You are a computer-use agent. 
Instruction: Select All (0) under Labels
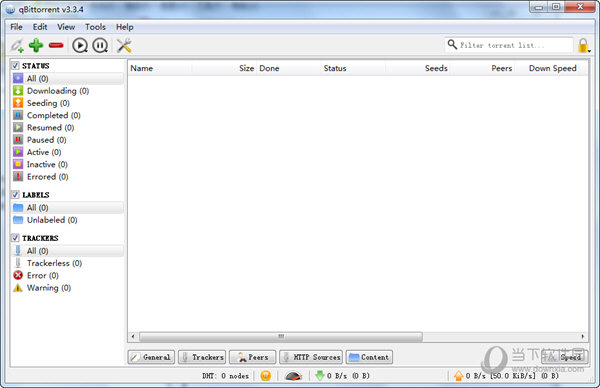point(68,207)
